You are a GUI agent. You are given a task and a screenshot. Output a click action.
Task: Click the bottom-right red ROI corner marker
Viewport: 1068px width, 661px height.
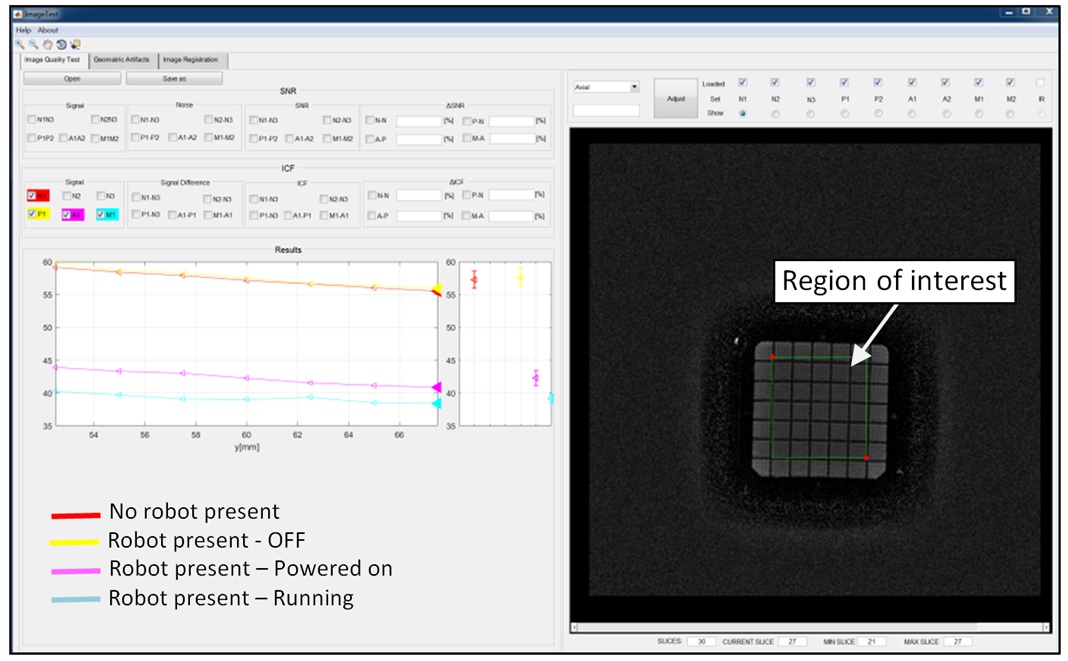click(866, 458)
